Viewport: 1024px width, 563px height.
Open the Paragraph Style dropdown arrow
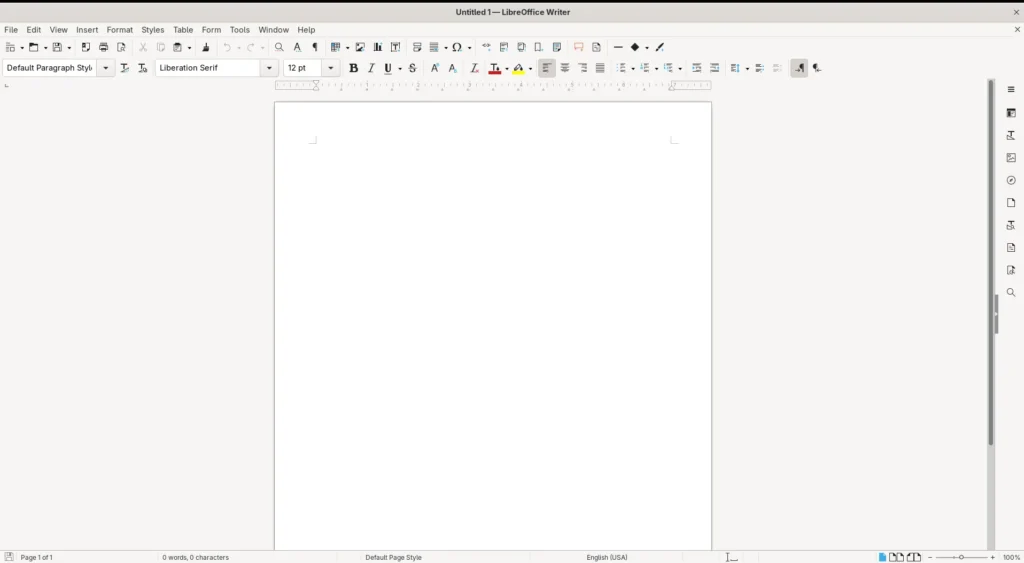[x=105, y=68]
